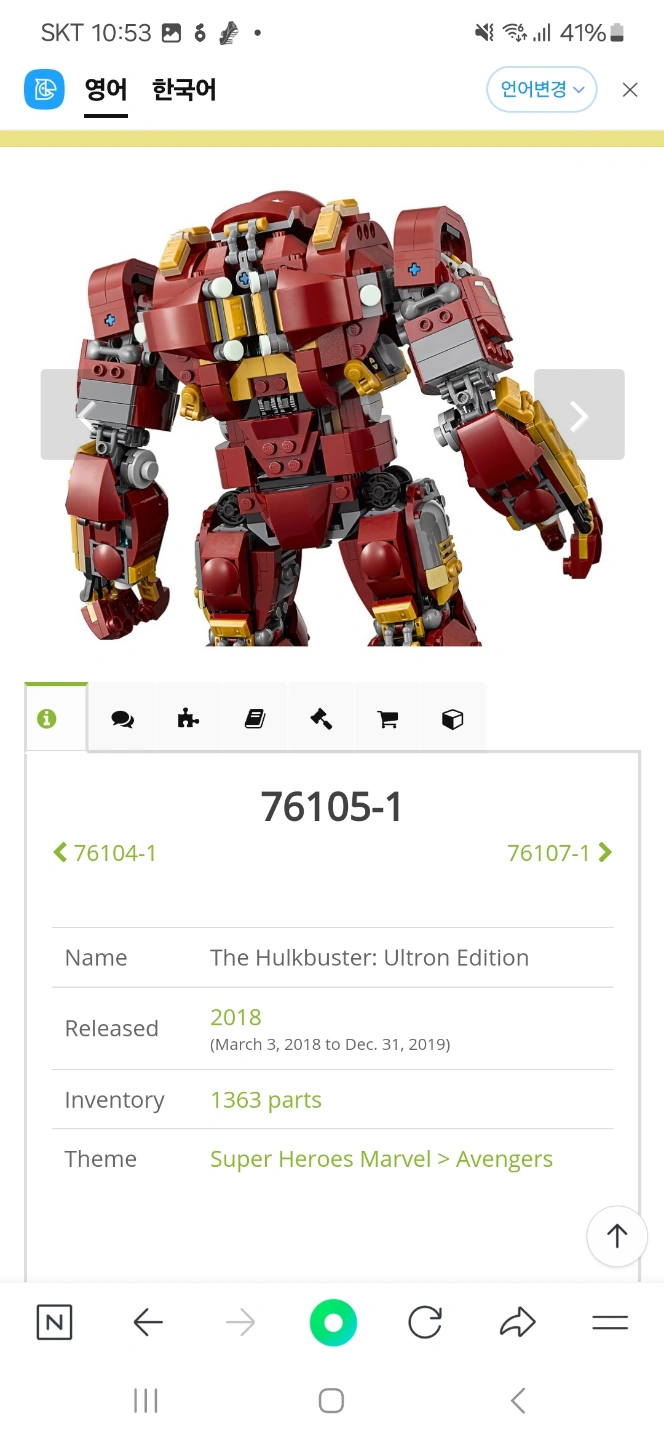This screenshot has height=1440, width=664.
Task: Select the green info tab
Action: click(56, 718)
